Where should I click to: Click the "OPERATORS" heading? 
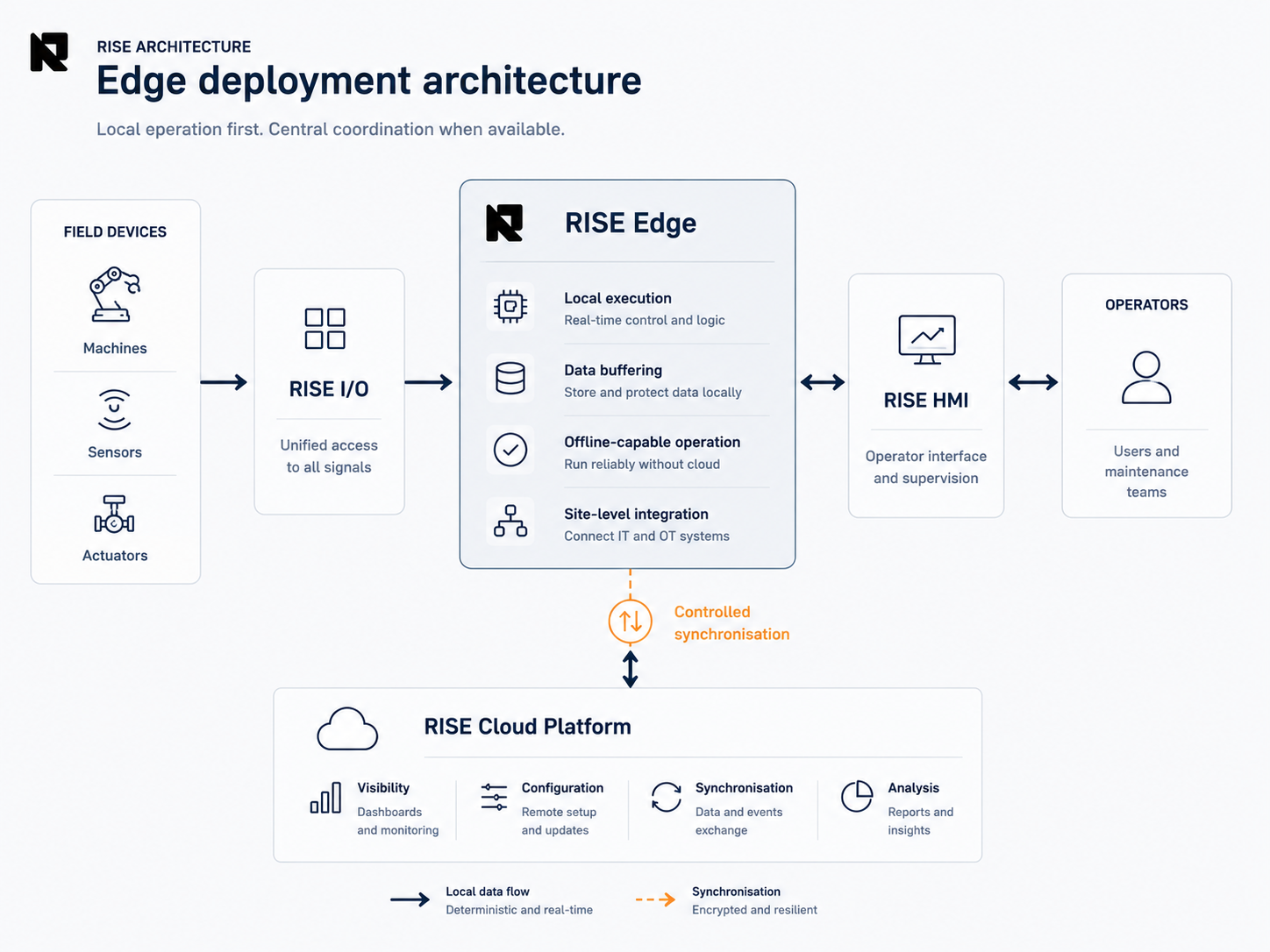[1146, 304]
